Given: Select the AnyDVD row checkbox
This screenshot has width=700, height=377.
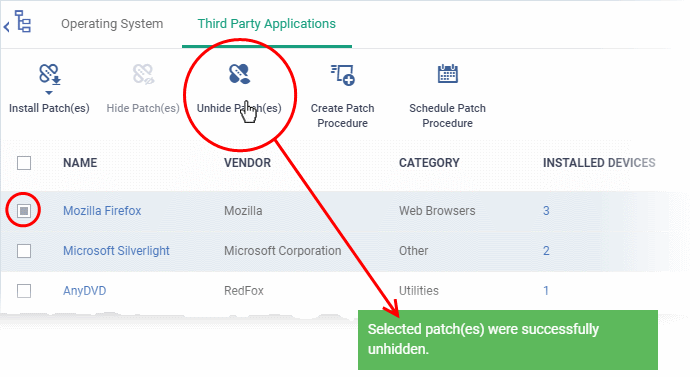Looking at the screenshot, I should [24, 291].
